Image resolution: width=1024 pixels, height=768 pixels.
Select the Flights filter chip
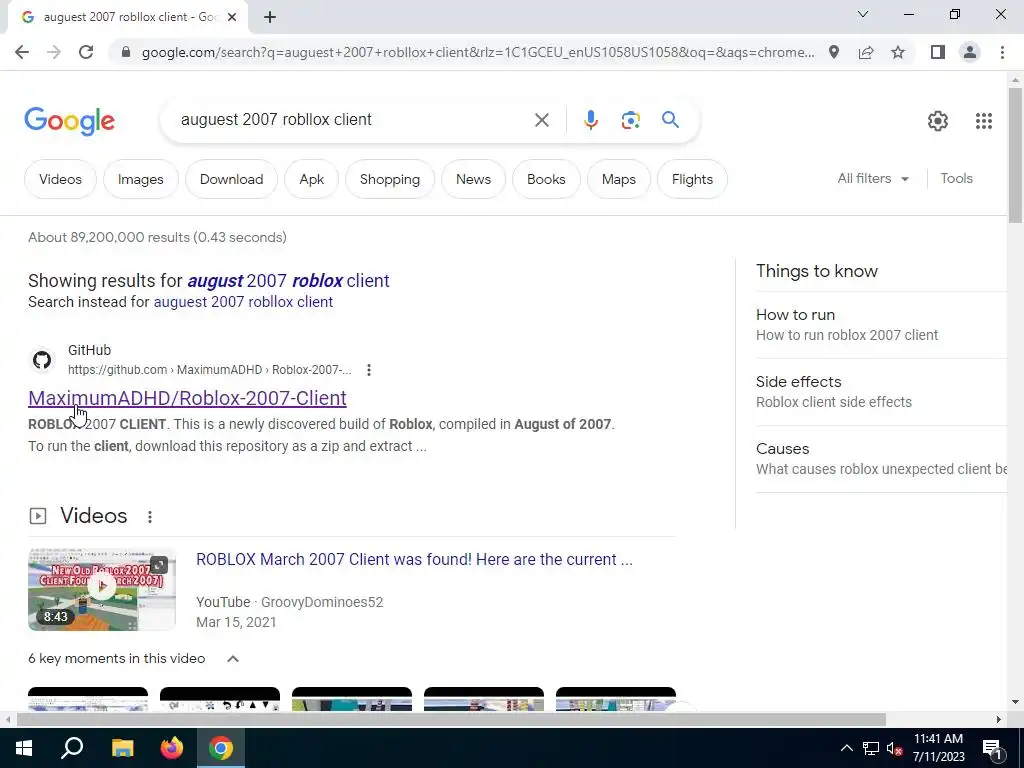(x=692, y=179)
